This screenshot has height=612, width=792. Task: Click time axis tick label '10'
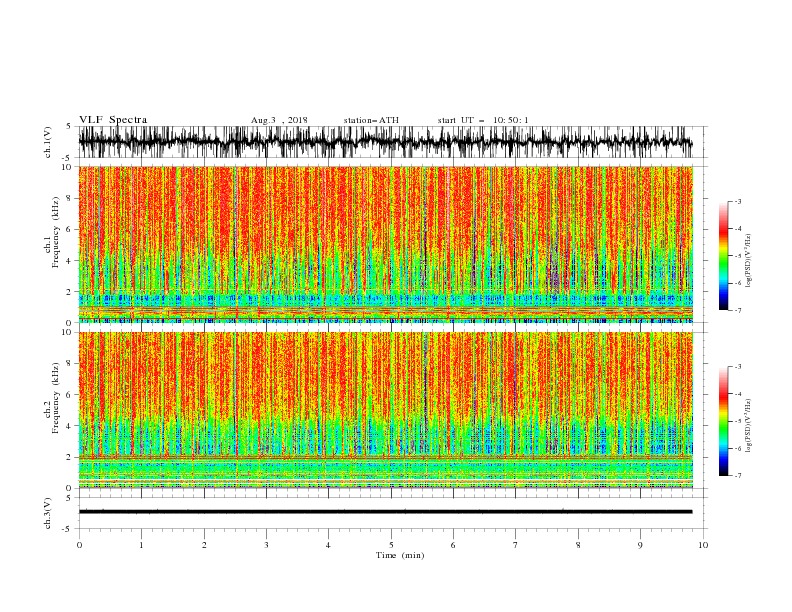[x=703, y=545]
